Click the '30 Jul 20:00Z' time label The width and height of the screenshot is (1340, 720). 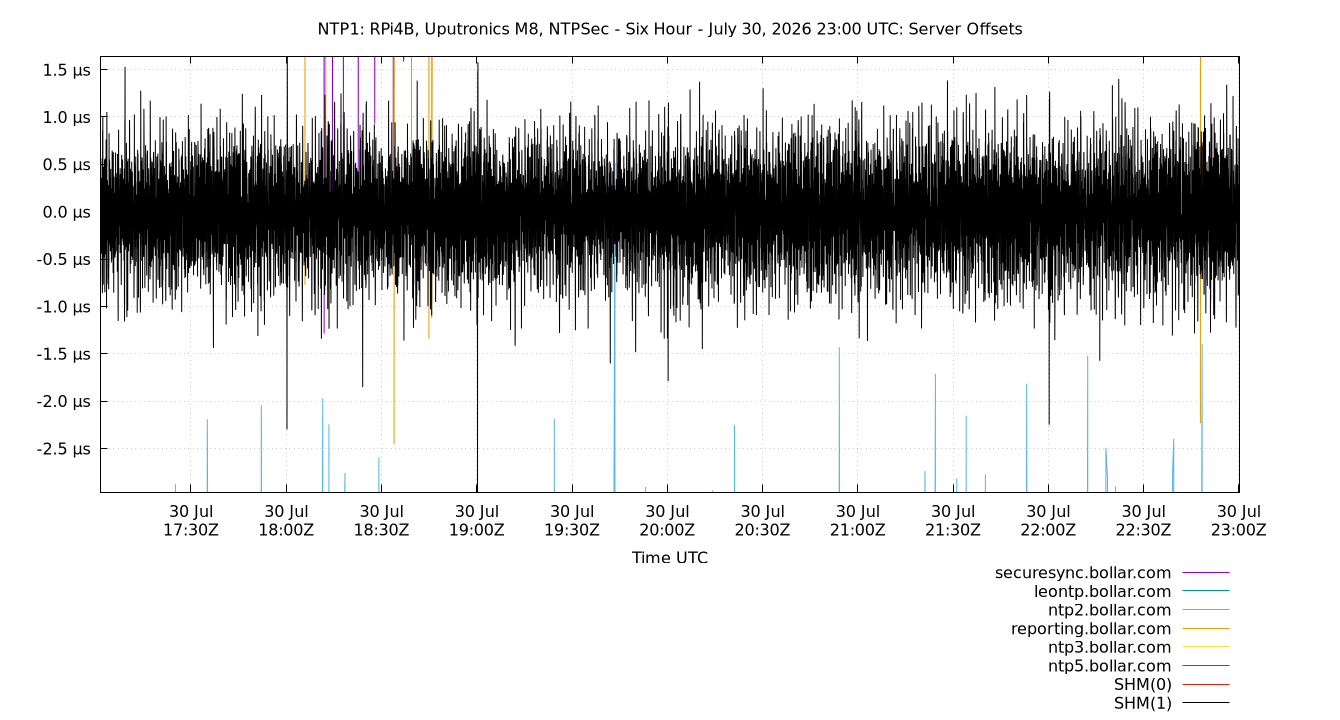(667, 520)
